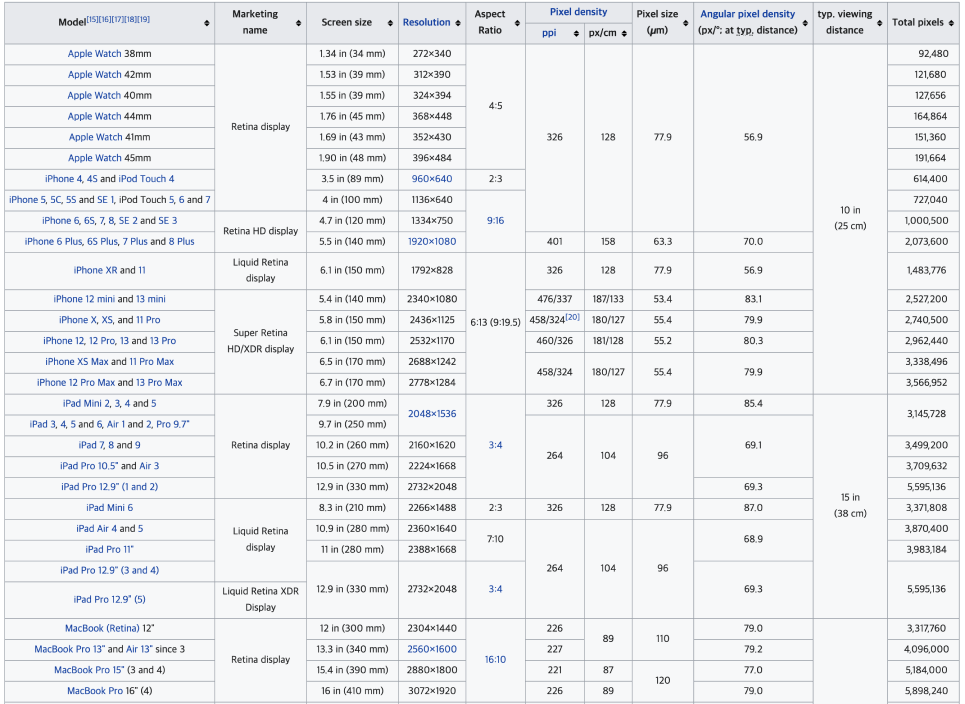Follow citation reference [20] superscript

tap(572, 317)
